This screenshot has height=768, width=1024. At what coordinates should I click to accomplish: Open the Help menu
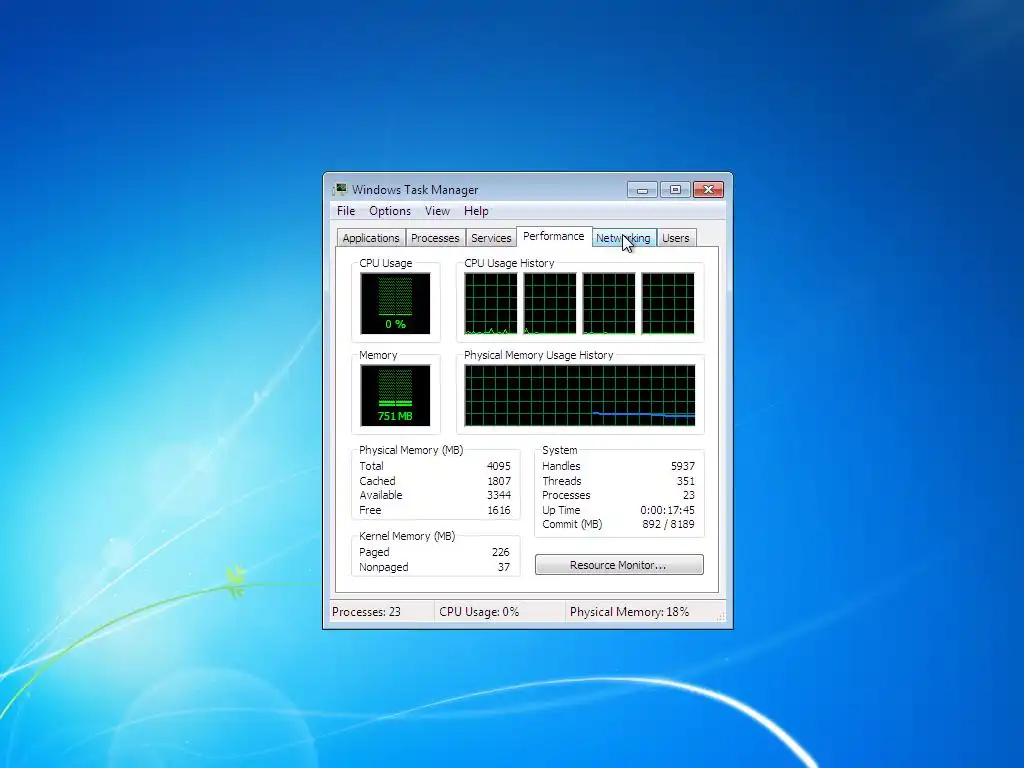[476, 211]
